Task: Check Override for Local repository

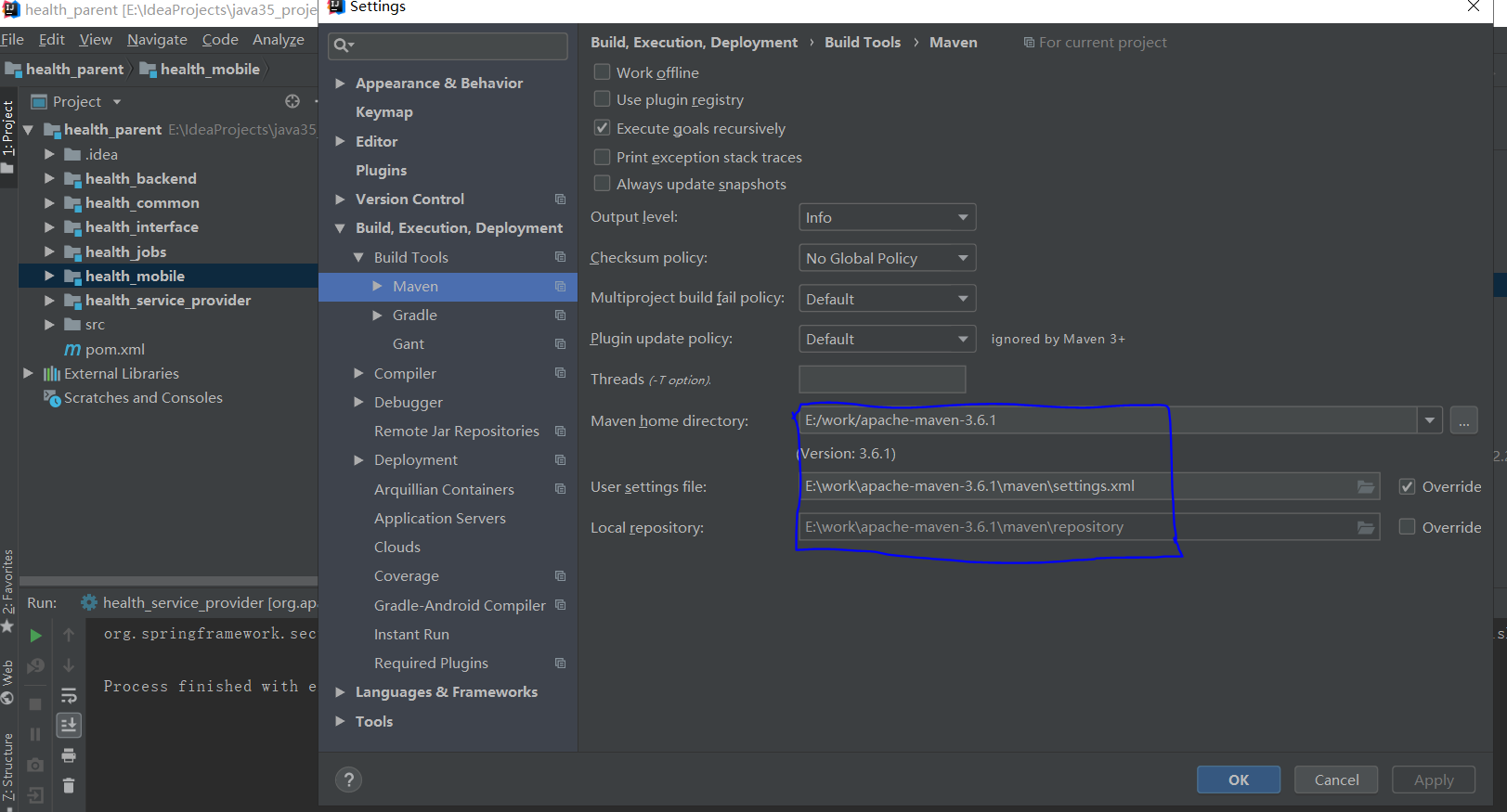Action: pos(1408,527)
